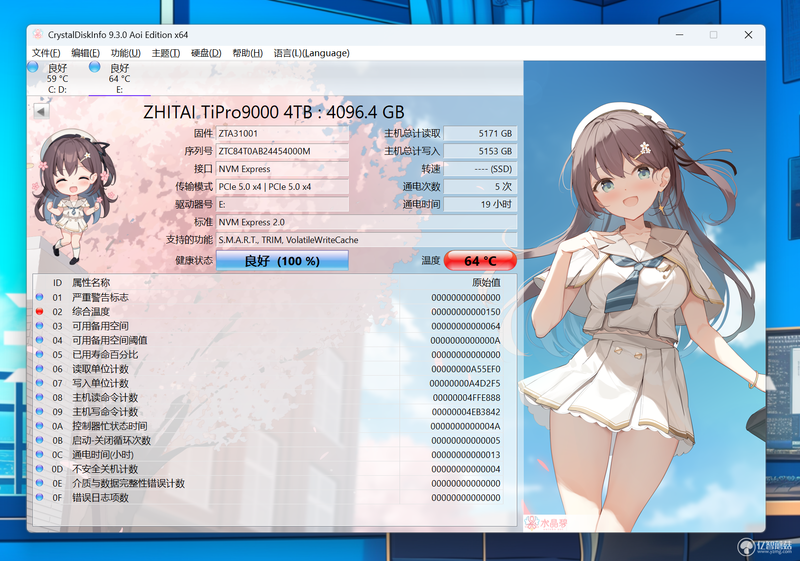Select the 读取单位计数 attribute name
The image size is (800, 561).
pyautogui.click(x=100, y=369)
